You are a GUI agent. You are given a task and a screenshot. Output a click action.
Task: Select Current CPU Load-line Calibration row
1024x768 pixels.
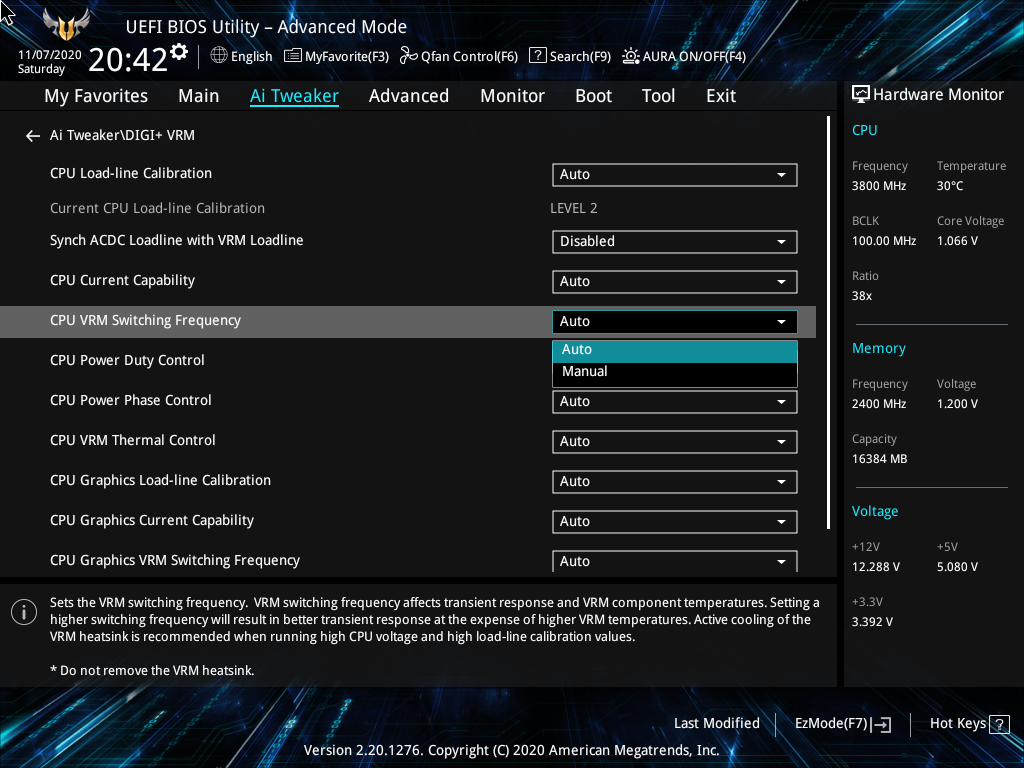click(x=408, y=208)
